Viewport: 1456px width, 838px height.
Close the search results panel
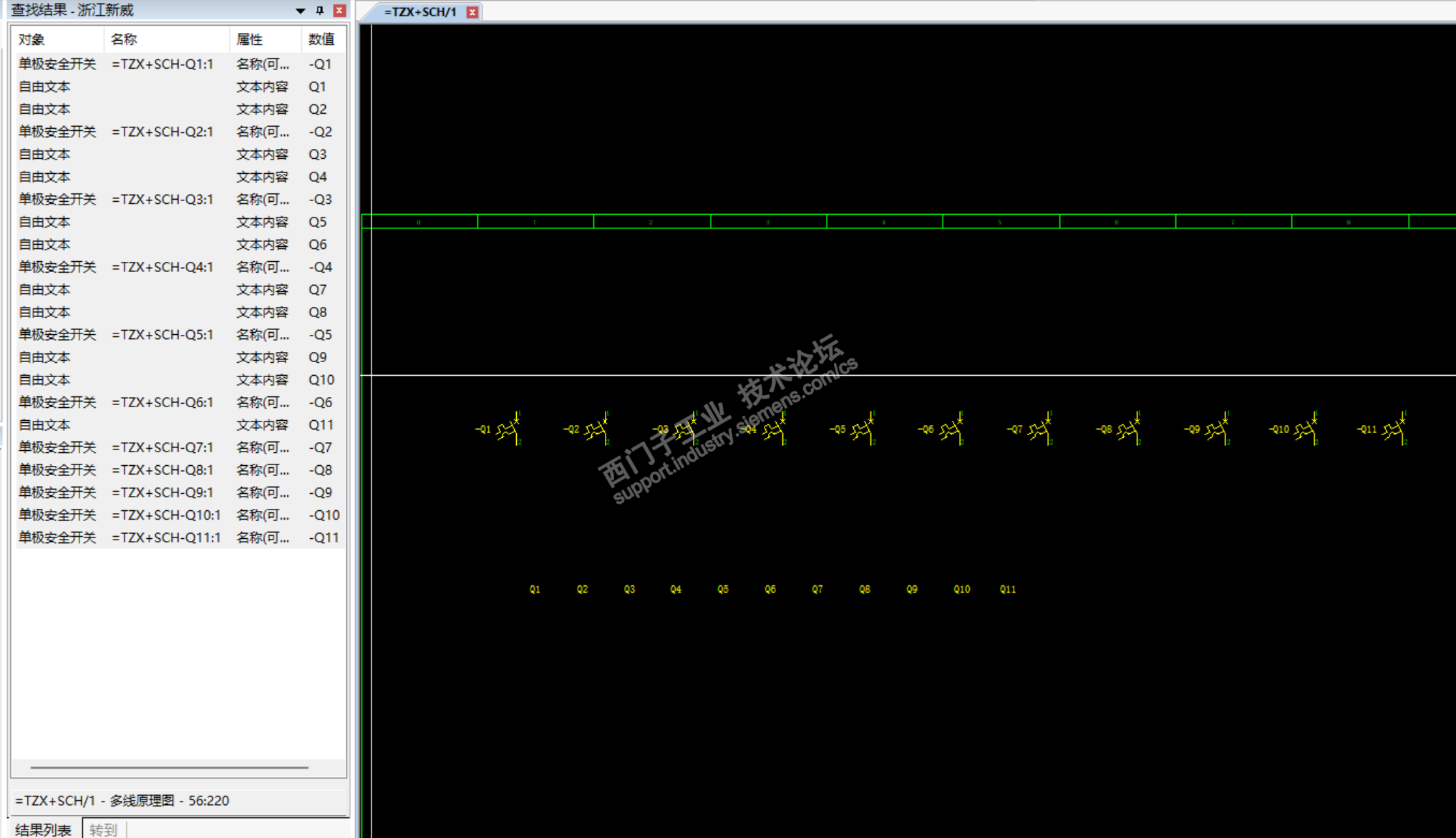click(x=340, y=10)
